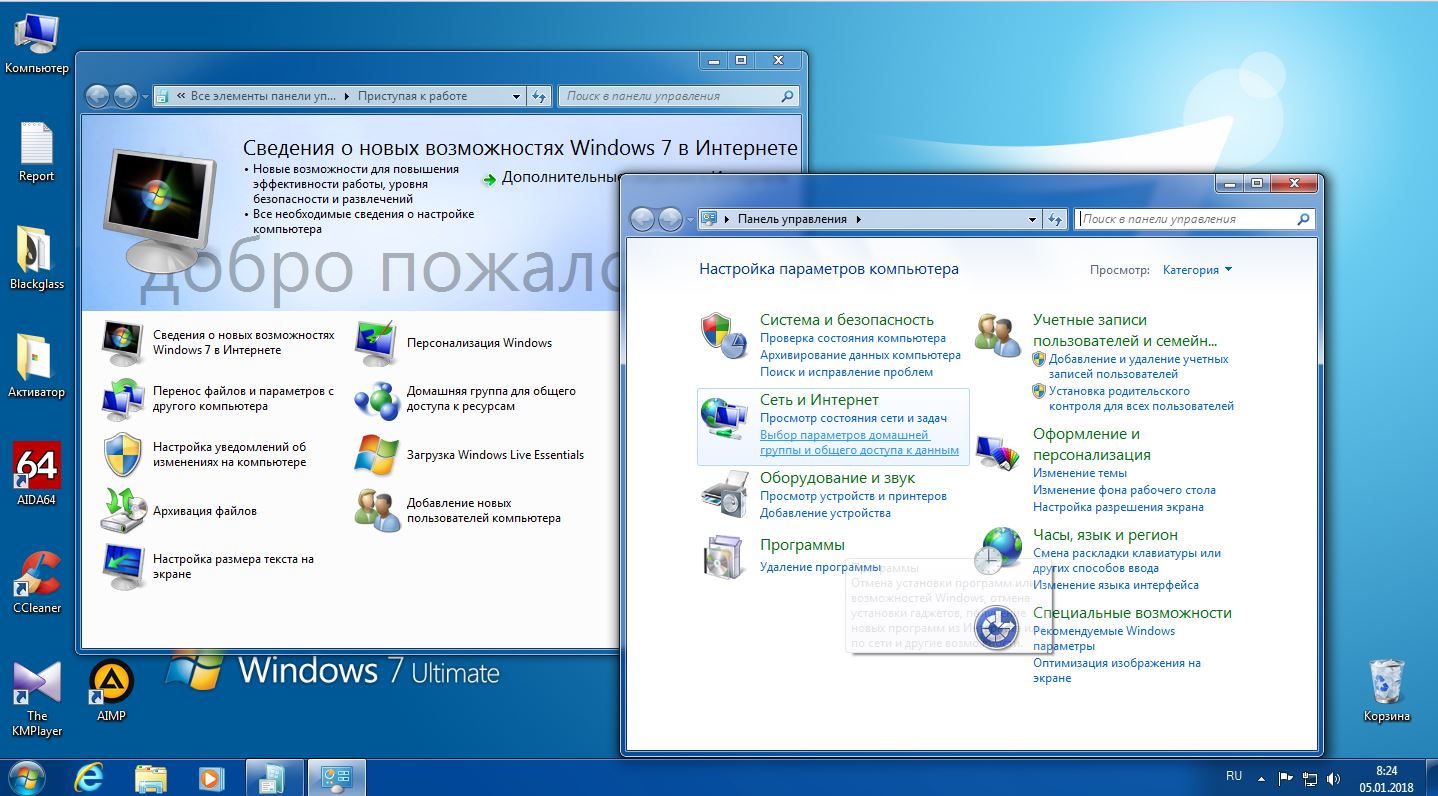Click the Настройка уведомлений shield icon

point(124,455)
